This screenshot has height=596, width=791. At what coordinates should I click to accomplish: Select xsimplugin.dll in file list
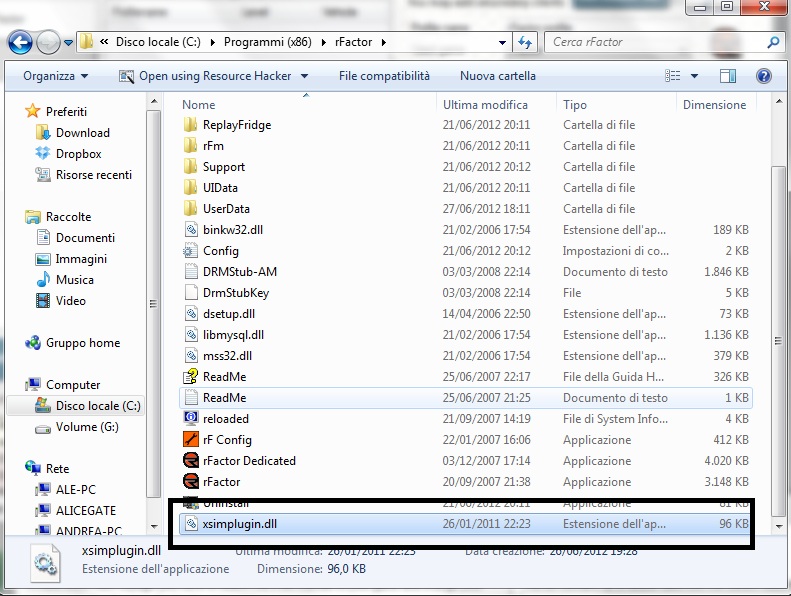tap(466, 524)
